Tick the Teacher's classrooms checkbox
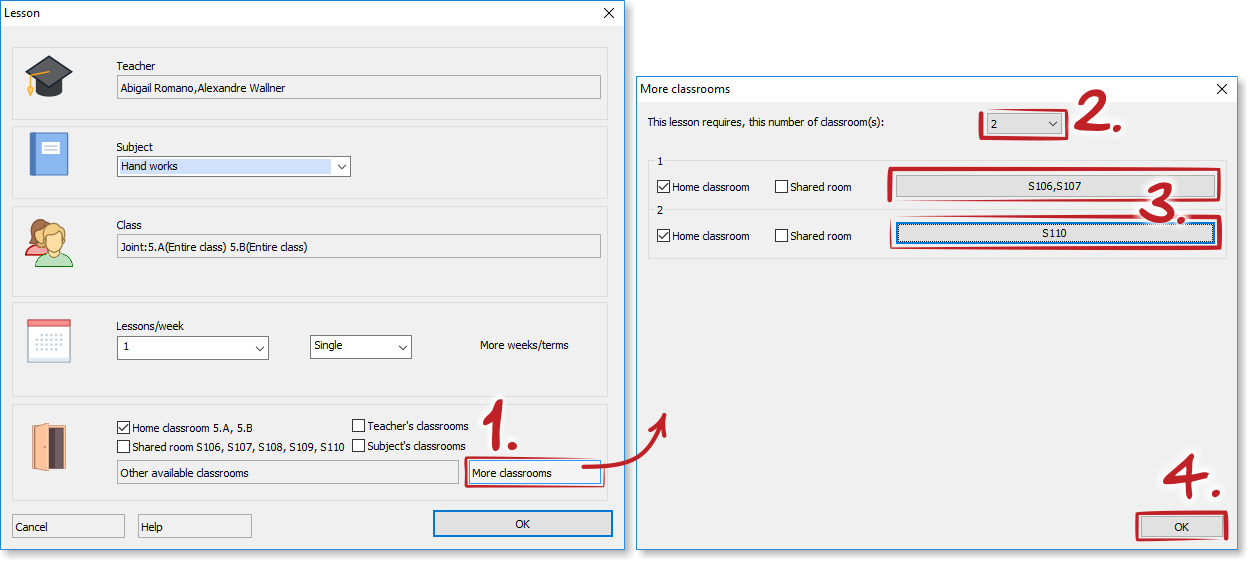Screen dimensions: 1248x561 [x=359, y=426]
